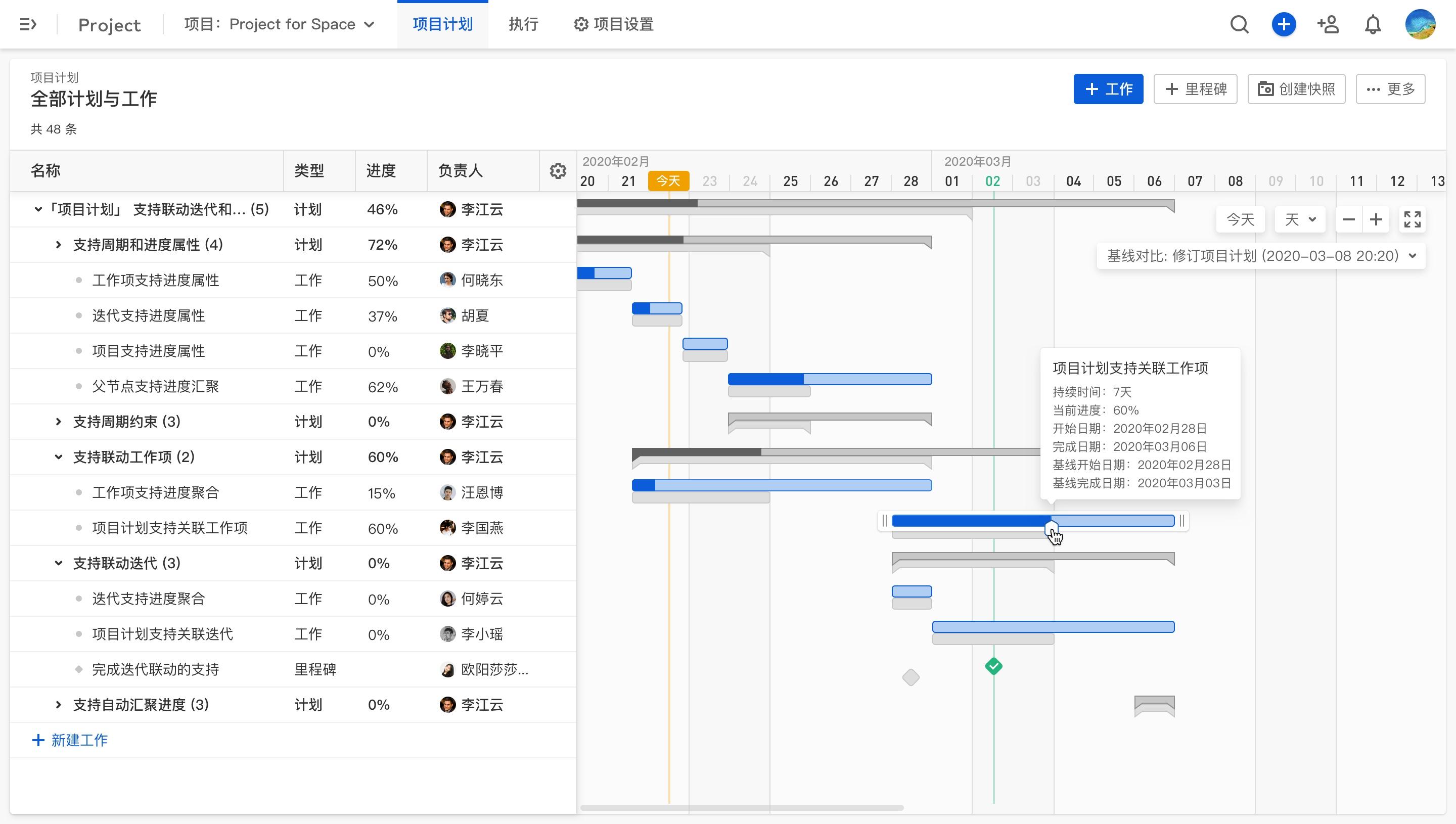Click the horizontal scrollbar under the Gantt

tap(742, 808)
